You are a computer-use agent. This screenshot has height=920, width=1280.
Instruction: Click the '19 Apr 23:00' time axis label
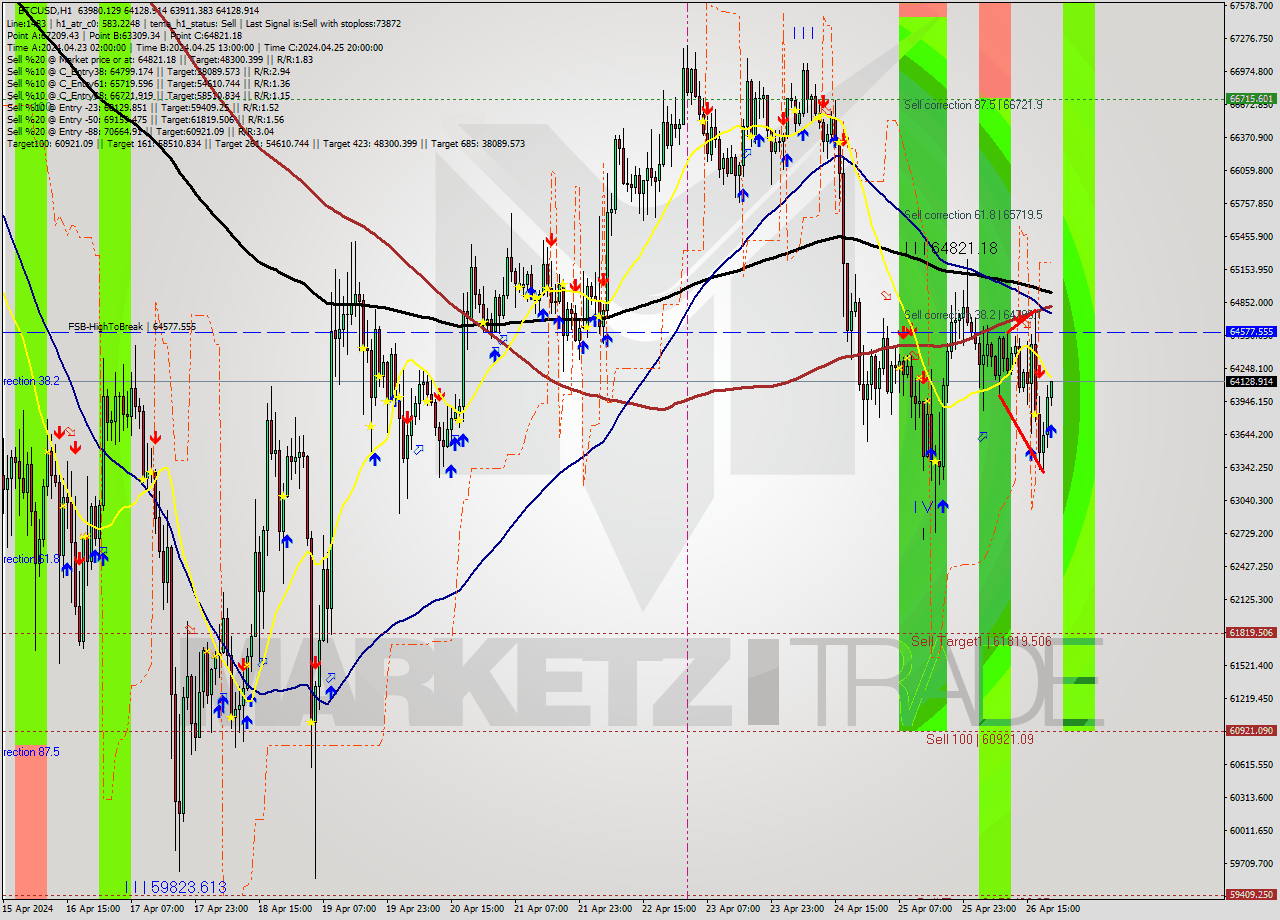pyautogui.click(x=414, y=909)
